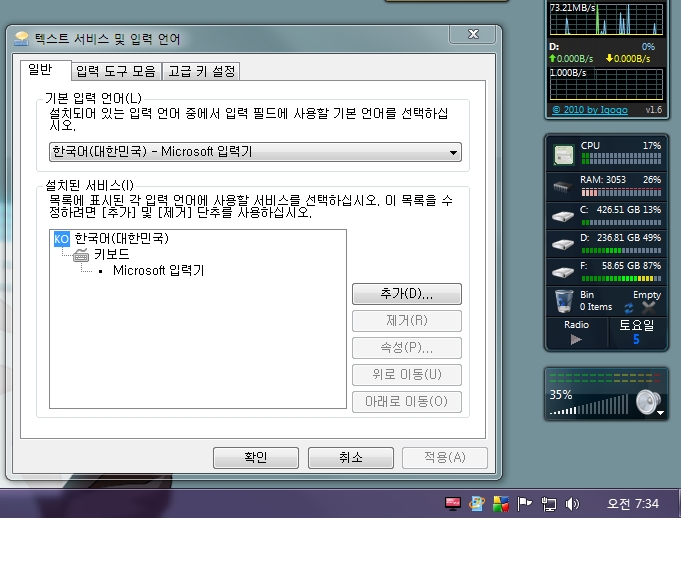Click the RAM usage bar

[621, 192]
